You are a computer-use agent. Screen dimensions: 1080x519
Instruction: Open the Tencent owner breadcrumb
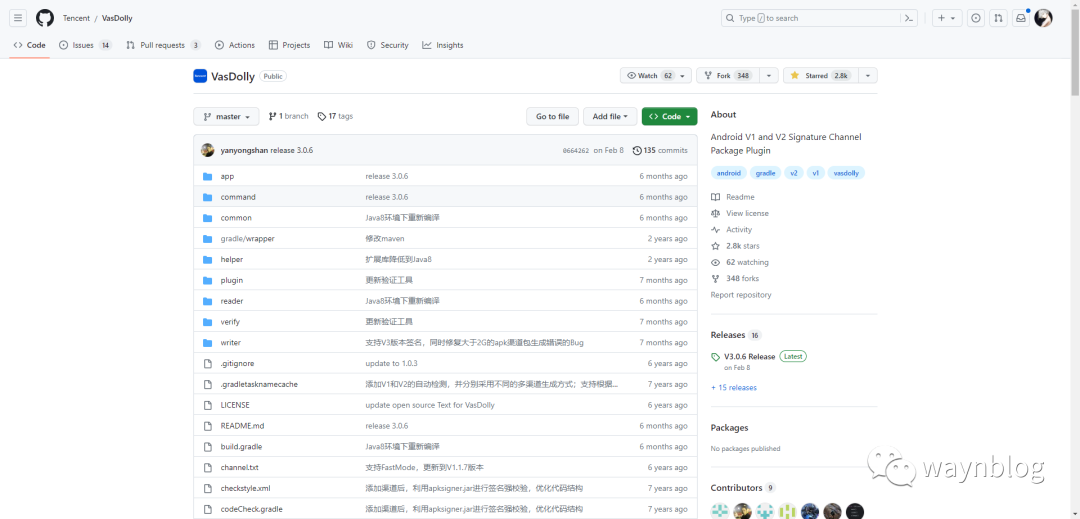click(x=76, y=19)
